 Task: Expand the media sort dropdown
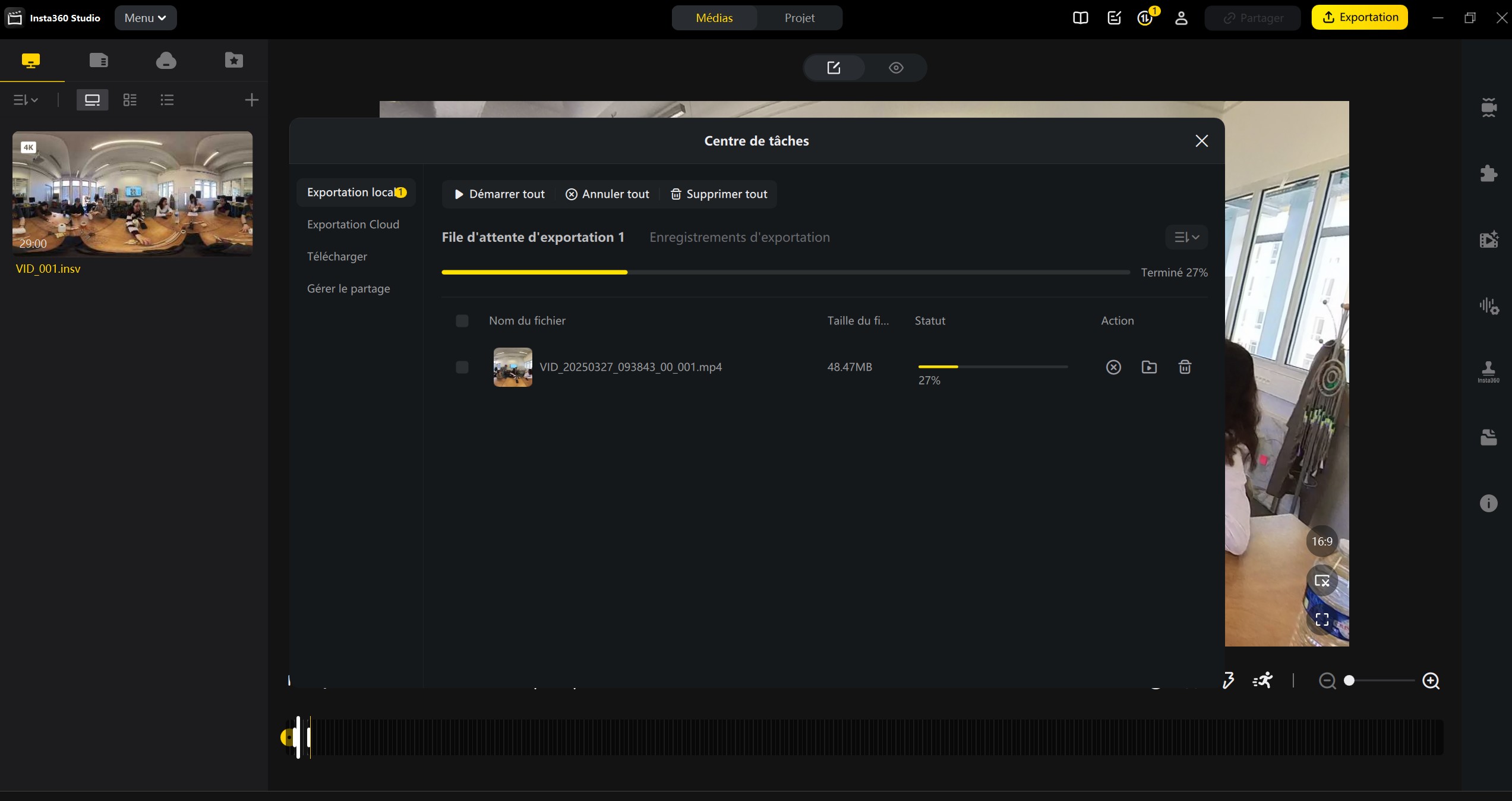(26, 100)
